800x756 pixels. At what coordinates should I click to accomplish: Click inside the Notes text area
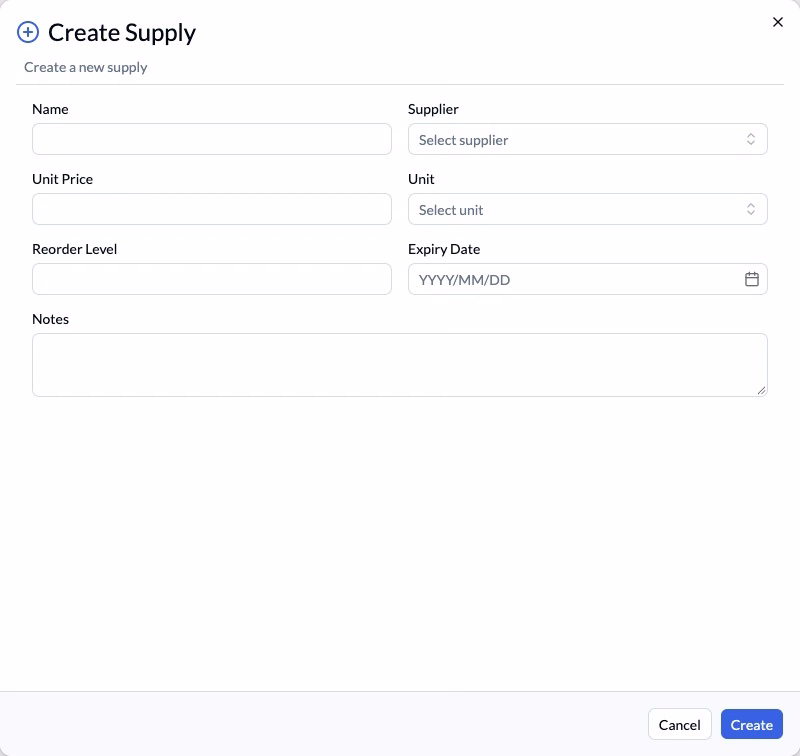(399, 365)
